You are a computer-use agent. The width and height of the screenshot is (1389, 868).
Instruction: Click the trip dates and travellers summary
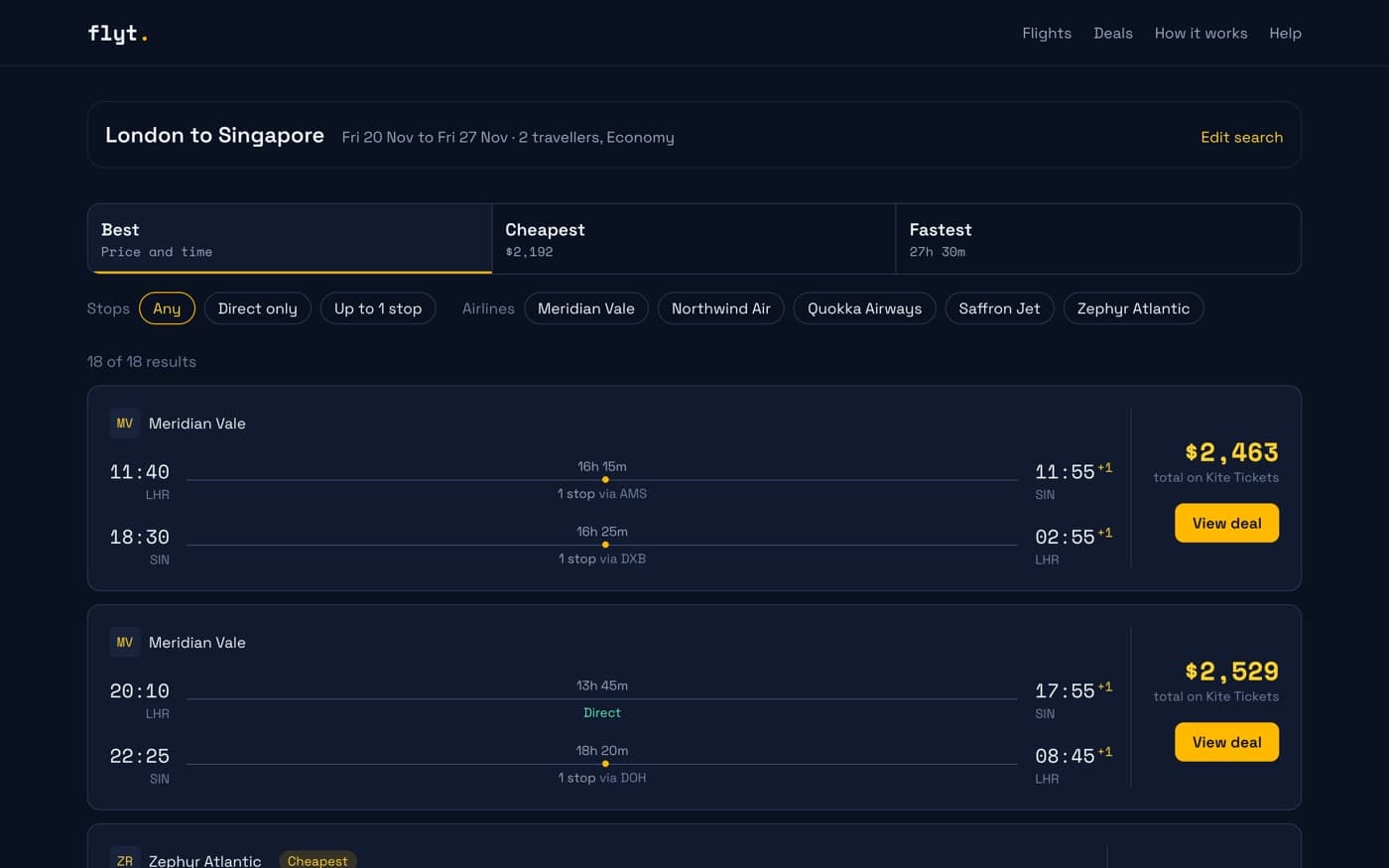click(508, 137)
